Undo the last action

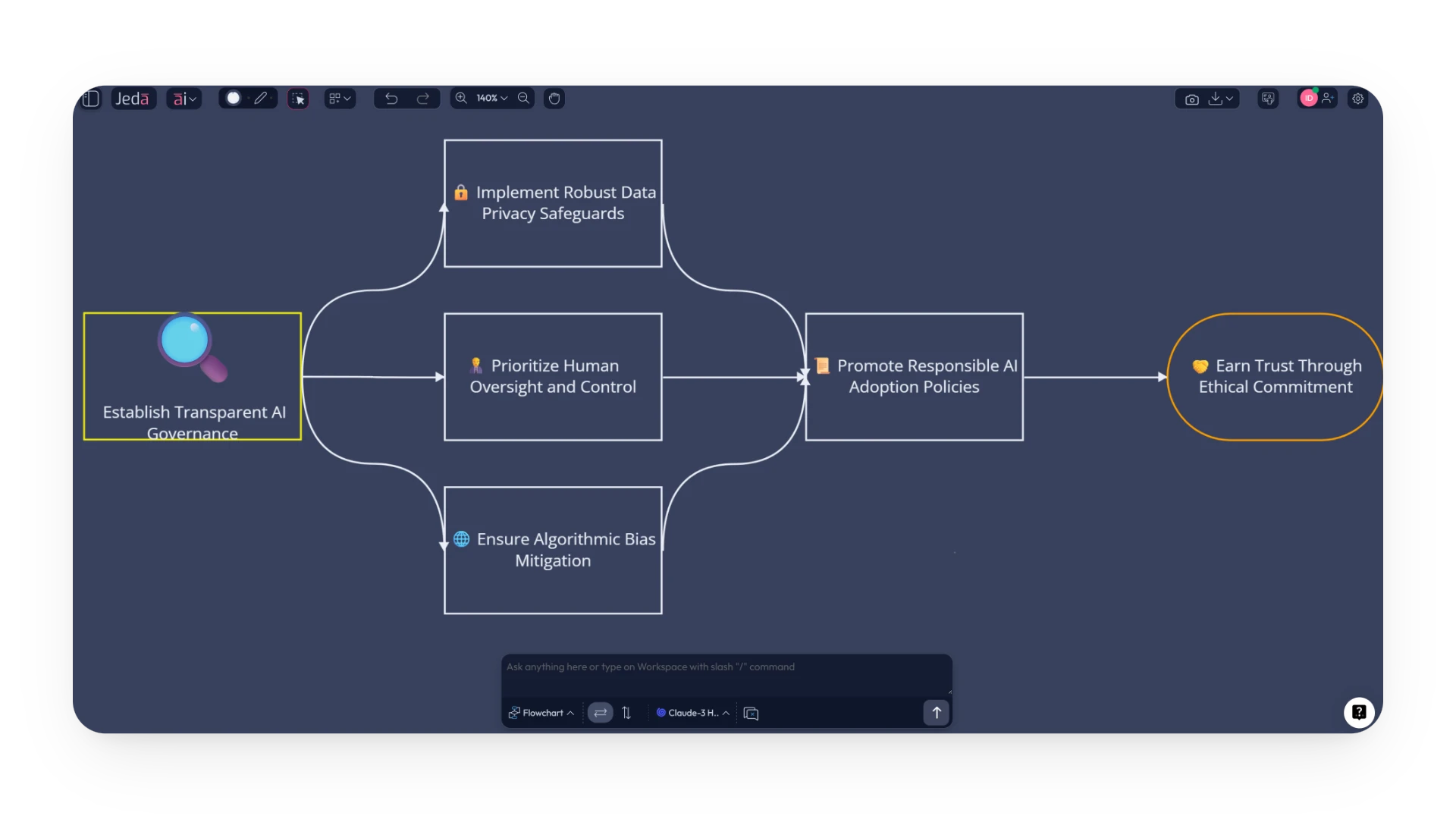pyautogui.click(x=391, y=99)
